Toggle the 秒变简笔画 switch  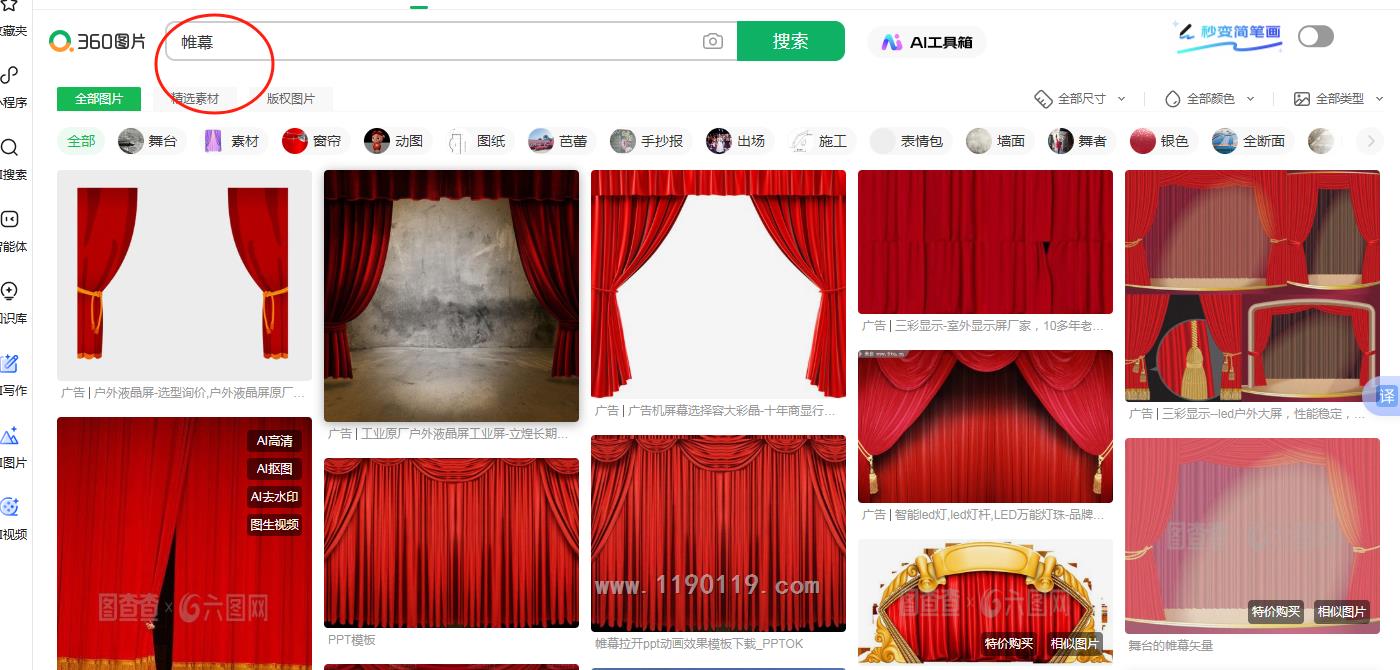click(1315, 37)
